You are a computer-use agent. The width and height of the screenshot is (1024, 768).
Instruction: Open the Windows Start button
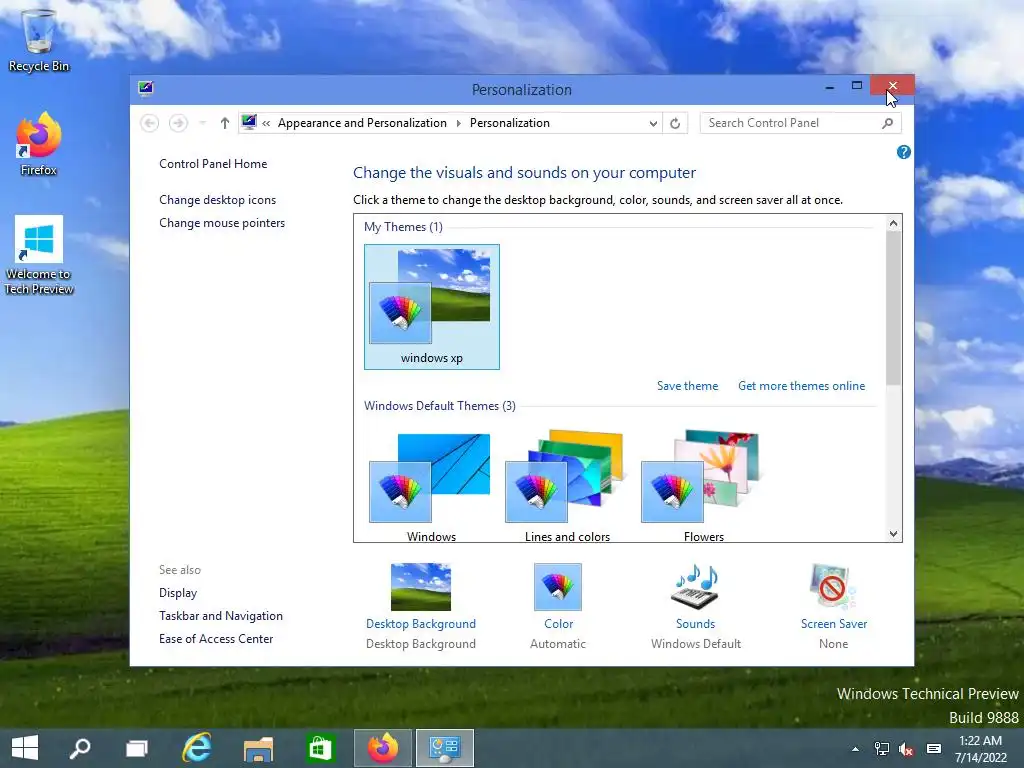coord(25,748)
